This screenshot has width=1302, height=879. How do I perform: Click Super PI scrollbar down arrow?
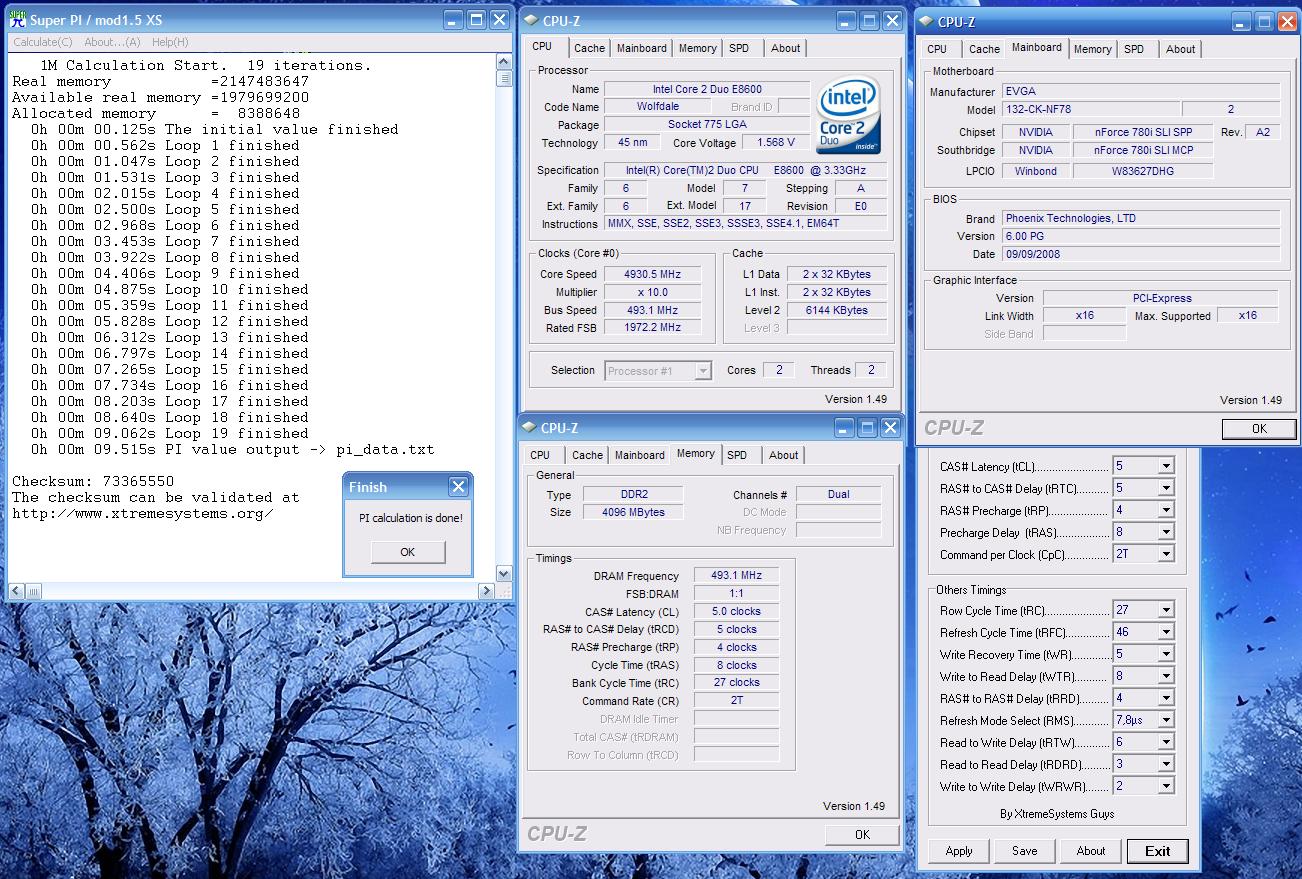[504, 573]
